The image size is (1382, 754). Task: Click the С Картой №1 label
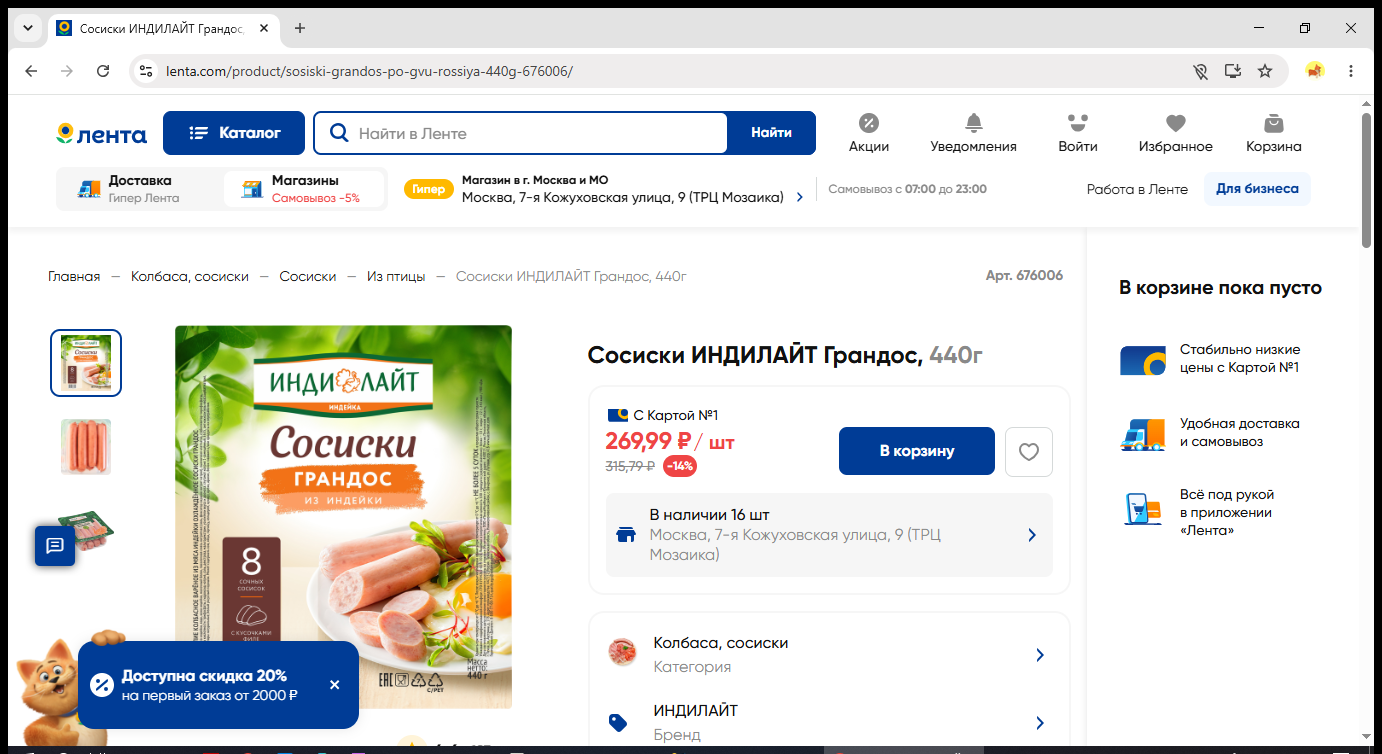click(662, 415)
